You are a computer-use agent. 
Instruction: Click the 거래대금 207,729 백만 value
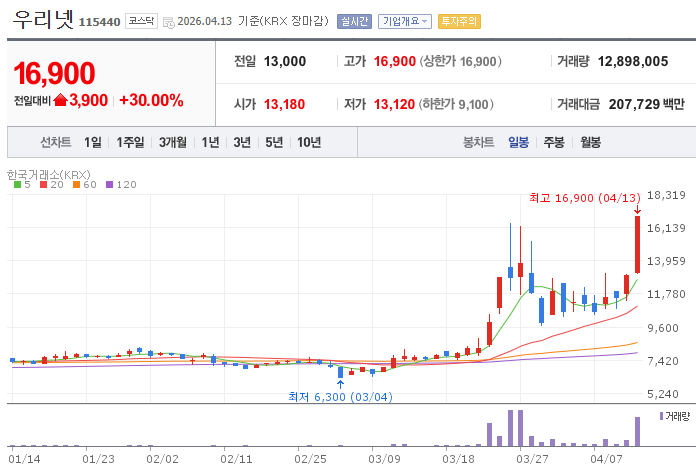pos(647,104)
